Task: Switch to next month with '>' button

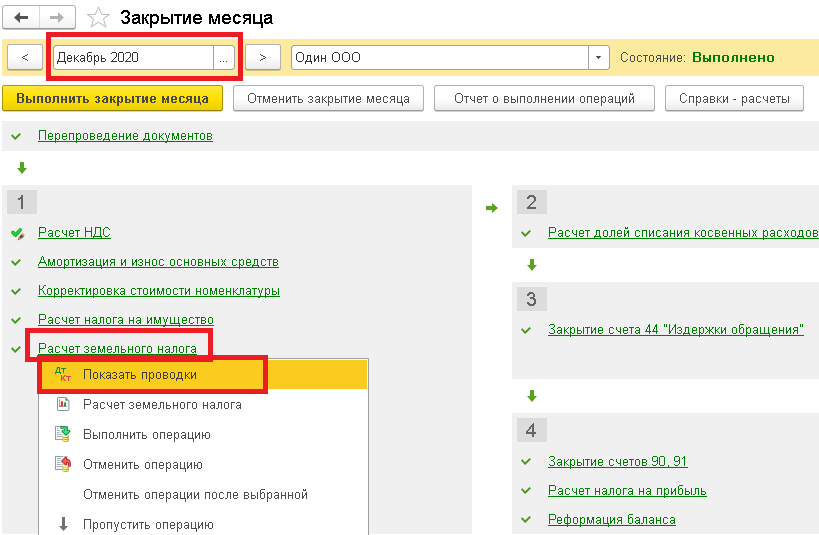Action: [x=263, y=57]
